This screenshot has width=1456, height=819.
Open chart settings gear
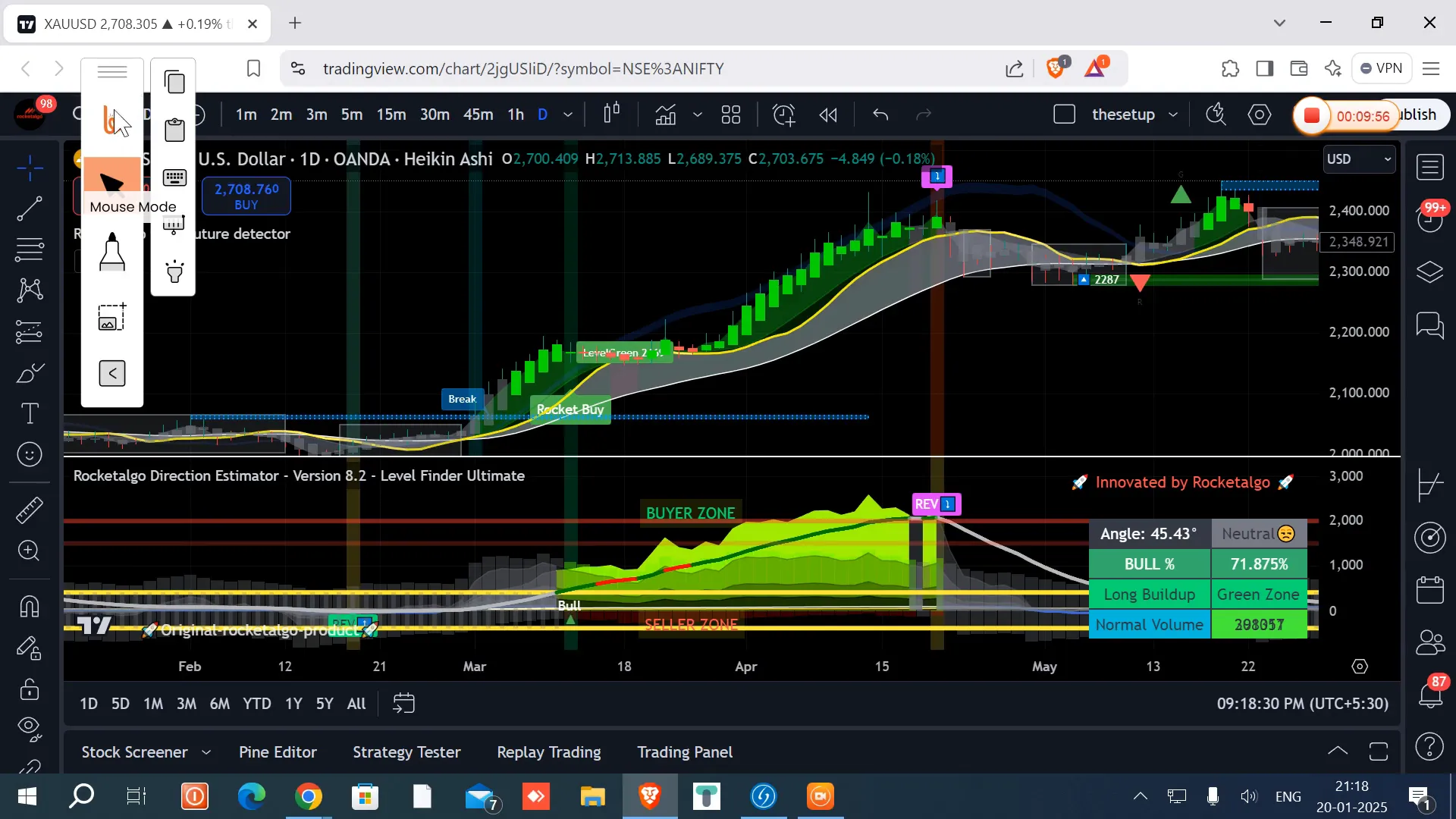coord(1260,115)
